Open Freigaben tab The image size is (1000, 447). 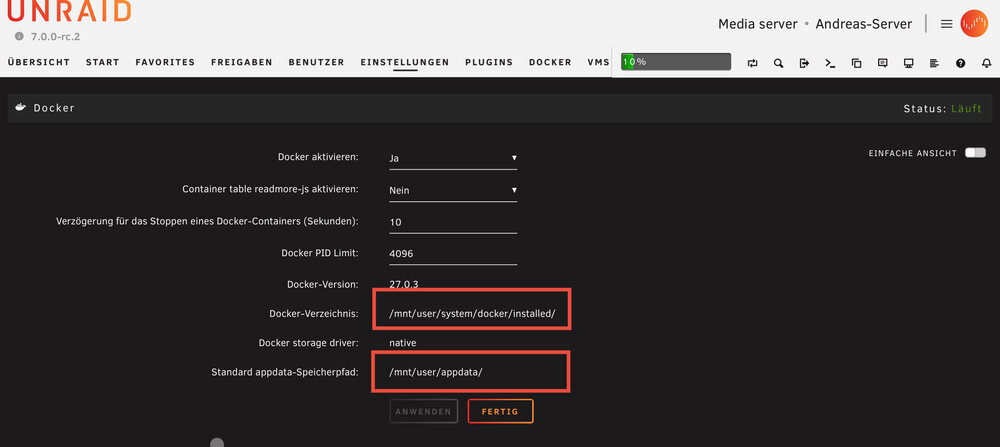pyautogui.click(x=242, y=62)
